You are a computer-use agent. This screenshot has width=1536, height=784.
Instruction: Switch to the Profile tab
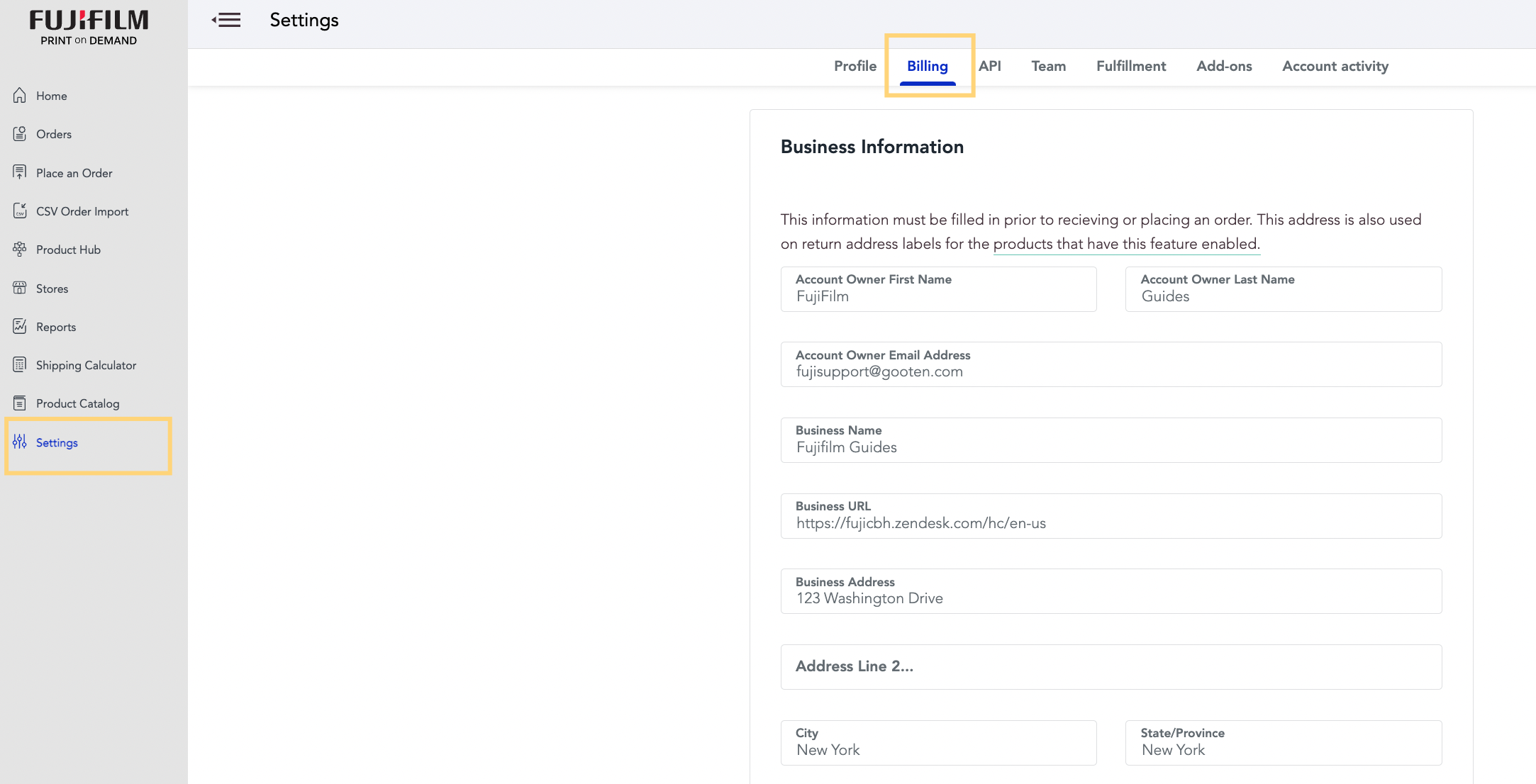click(x=855, y=66)
